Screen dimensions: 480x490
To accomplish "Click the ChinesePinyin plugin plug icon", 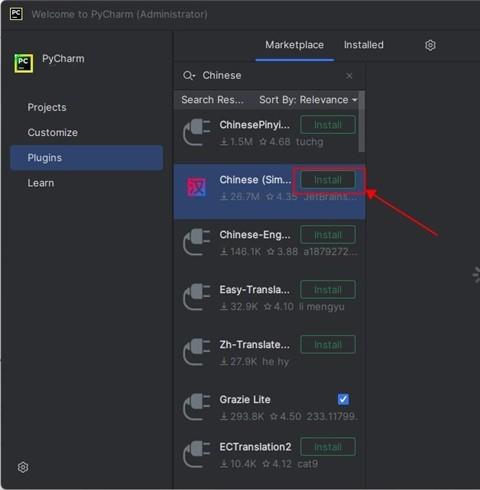I will coord(197,132).
